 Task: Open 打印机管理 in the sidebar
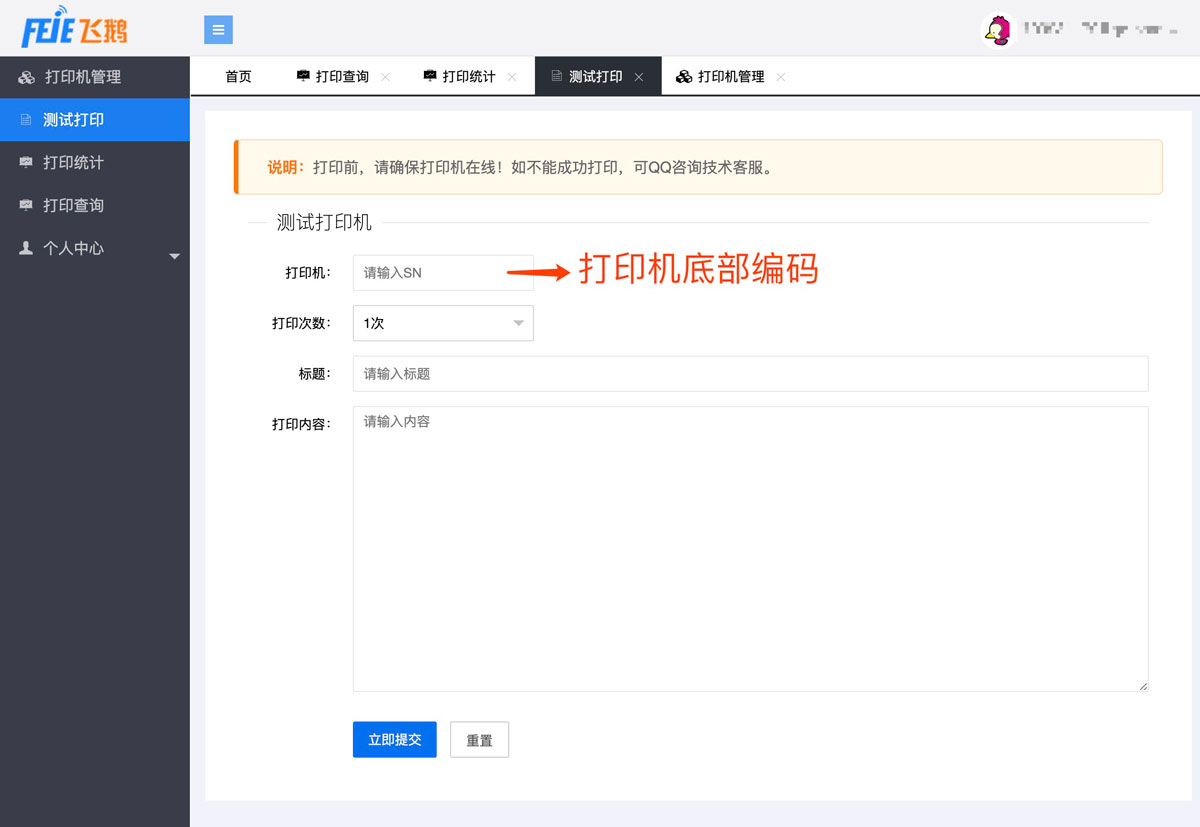coord(82,77)
